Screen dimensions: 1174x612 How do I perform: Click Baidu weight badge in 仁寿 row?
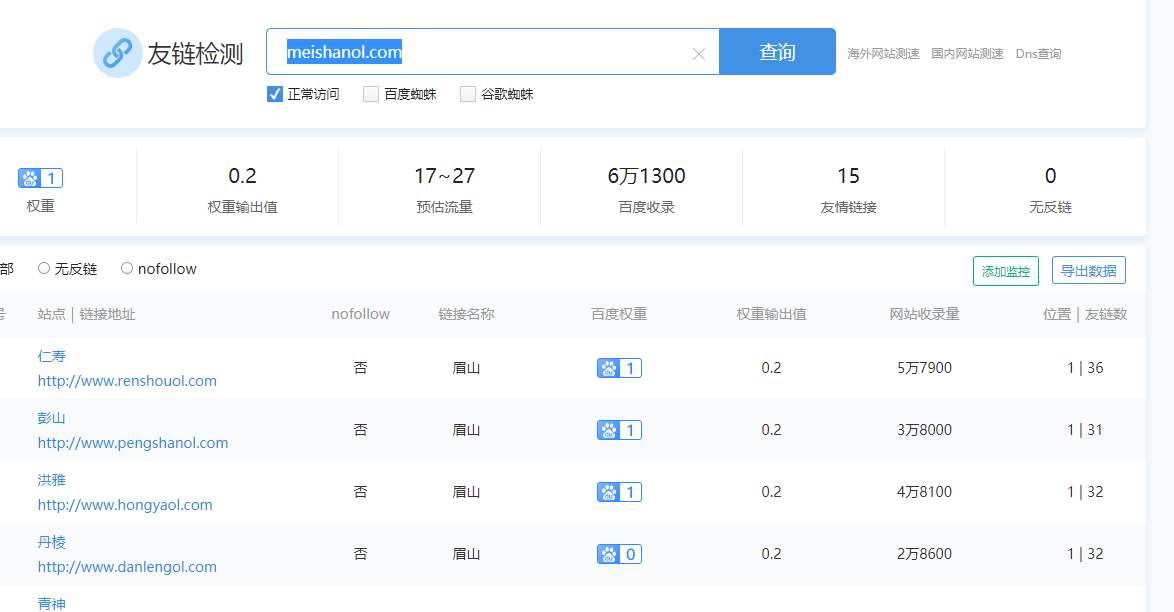619,368
